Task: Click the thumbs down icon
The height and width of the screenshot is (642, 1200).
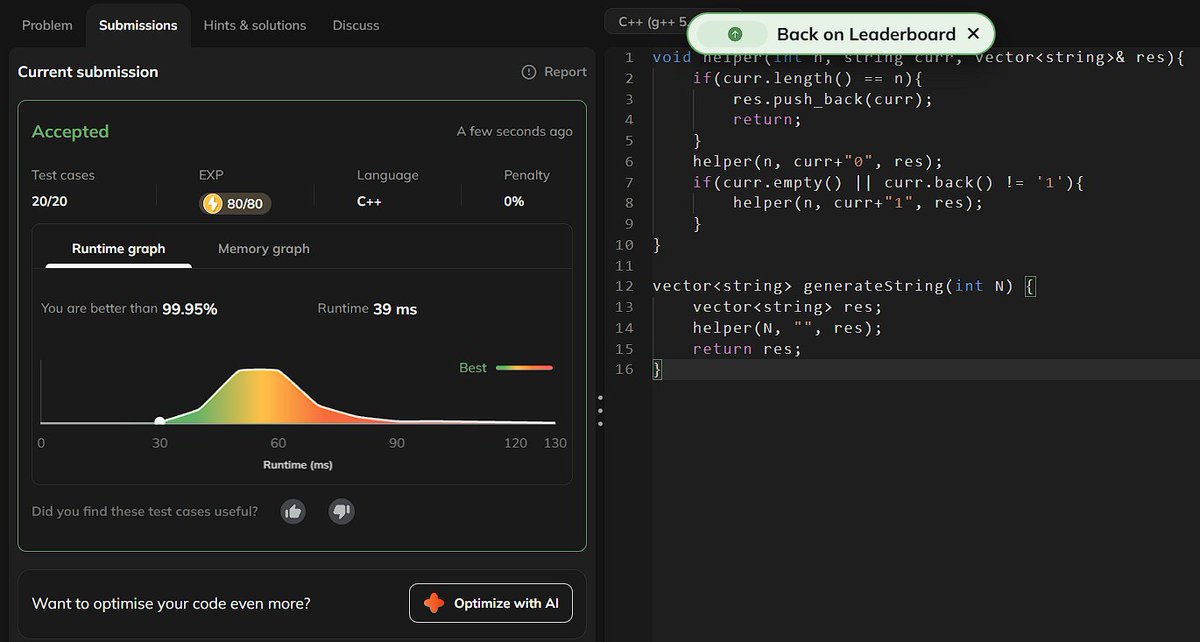Action: click(x=342, y=511)
